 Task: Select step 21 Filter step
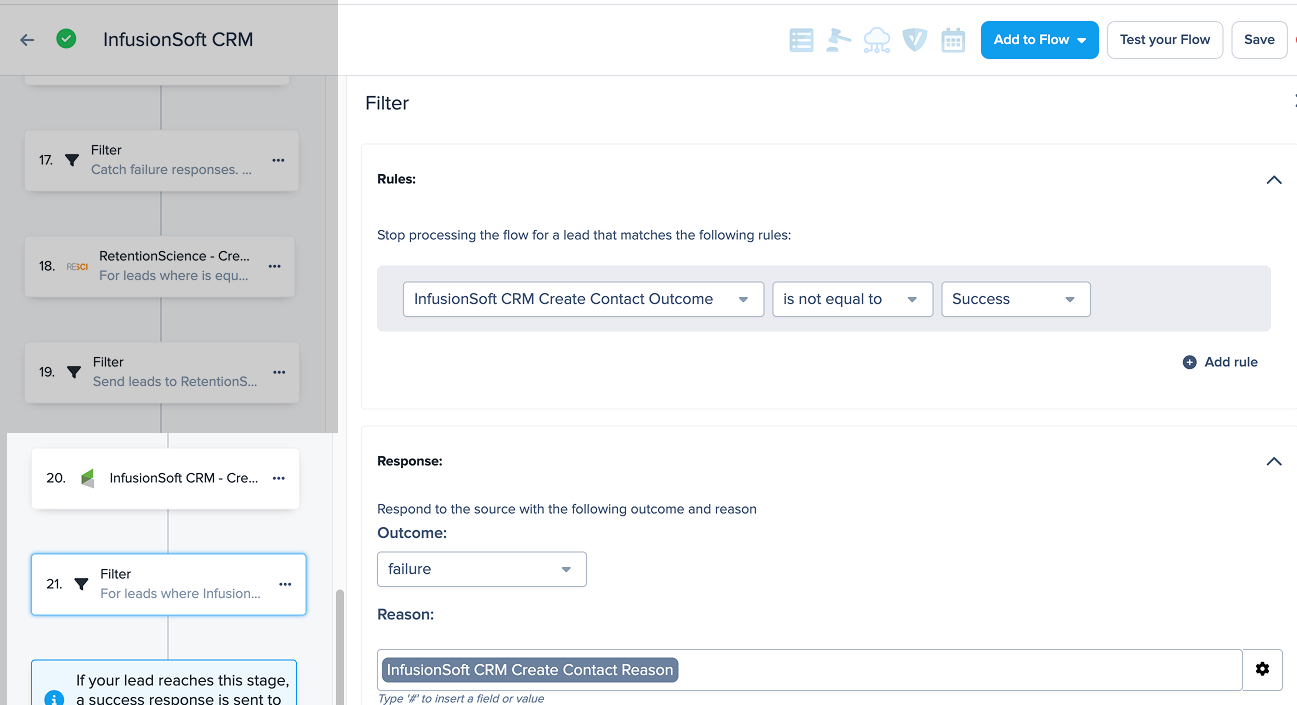(168, 584)
